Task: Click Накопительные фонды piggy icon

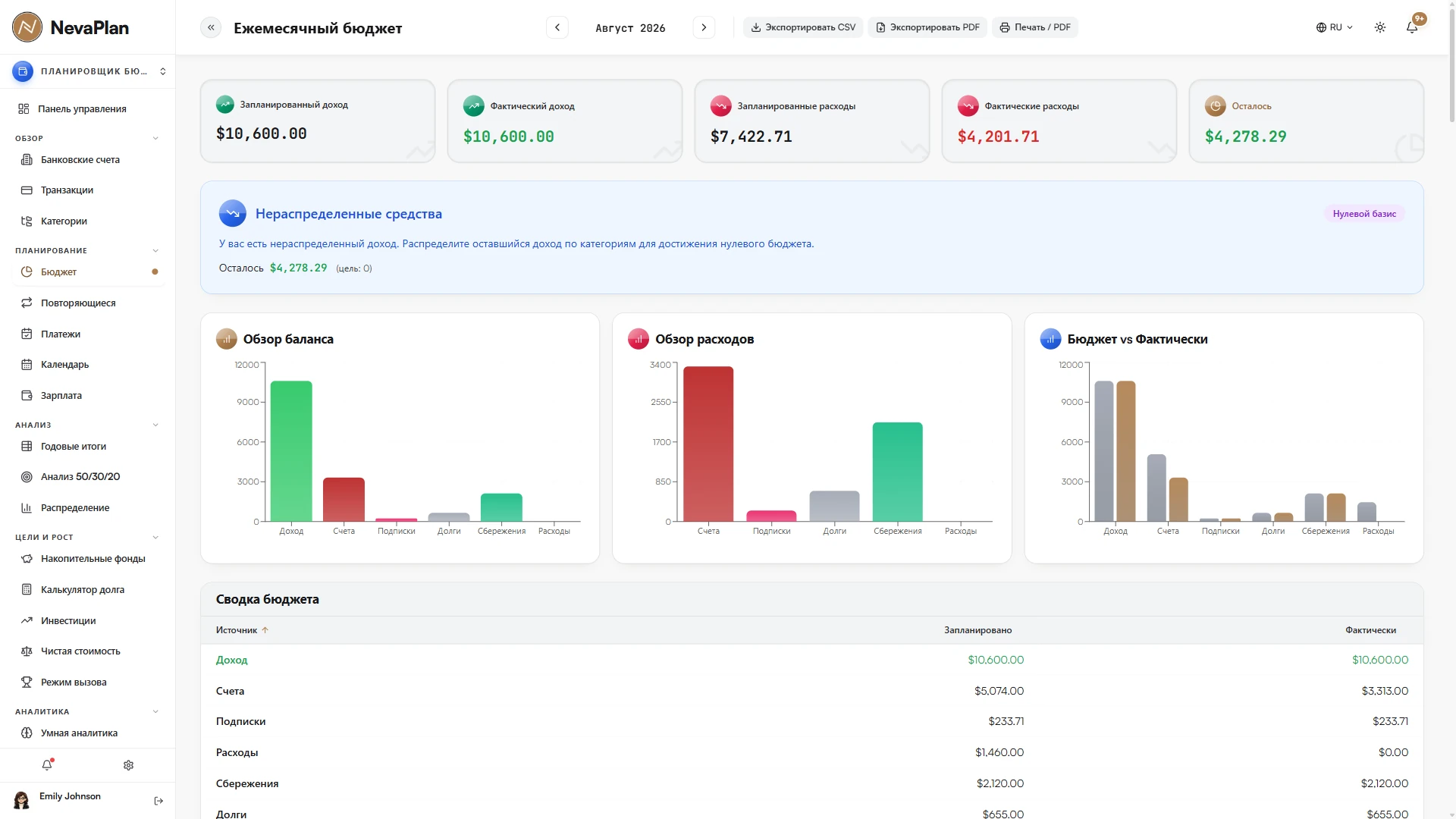Action: point(27,558)
